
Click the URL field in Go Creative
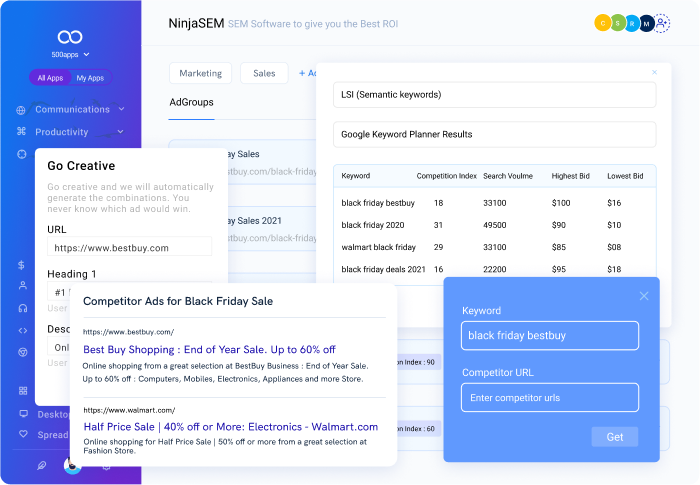click(129, 247)
